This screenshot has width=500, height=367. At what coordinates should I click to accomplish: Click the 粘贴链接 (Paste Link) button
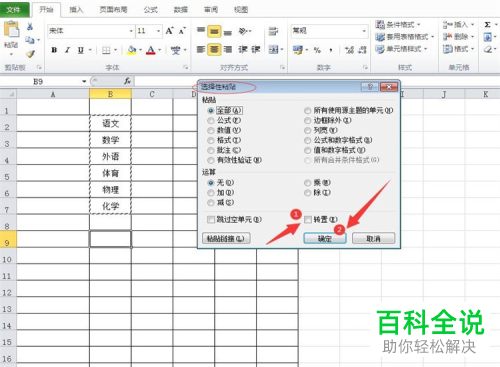[x=226, y=239]
